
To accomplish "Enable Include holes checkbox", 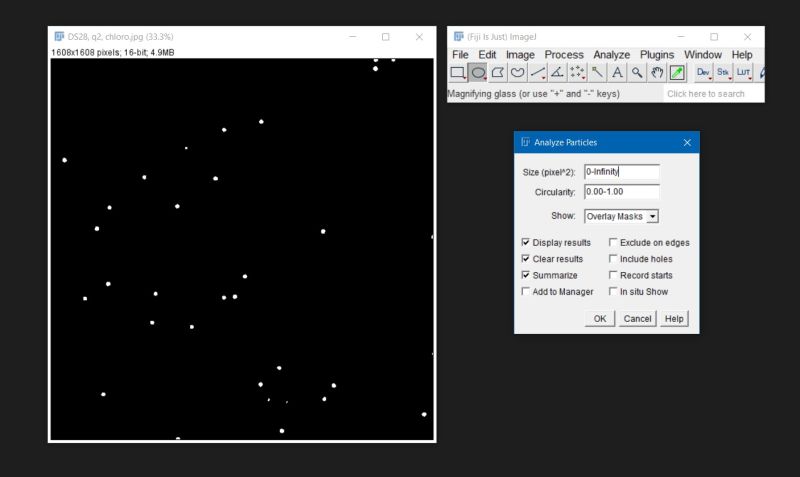I will coord(613,259).
